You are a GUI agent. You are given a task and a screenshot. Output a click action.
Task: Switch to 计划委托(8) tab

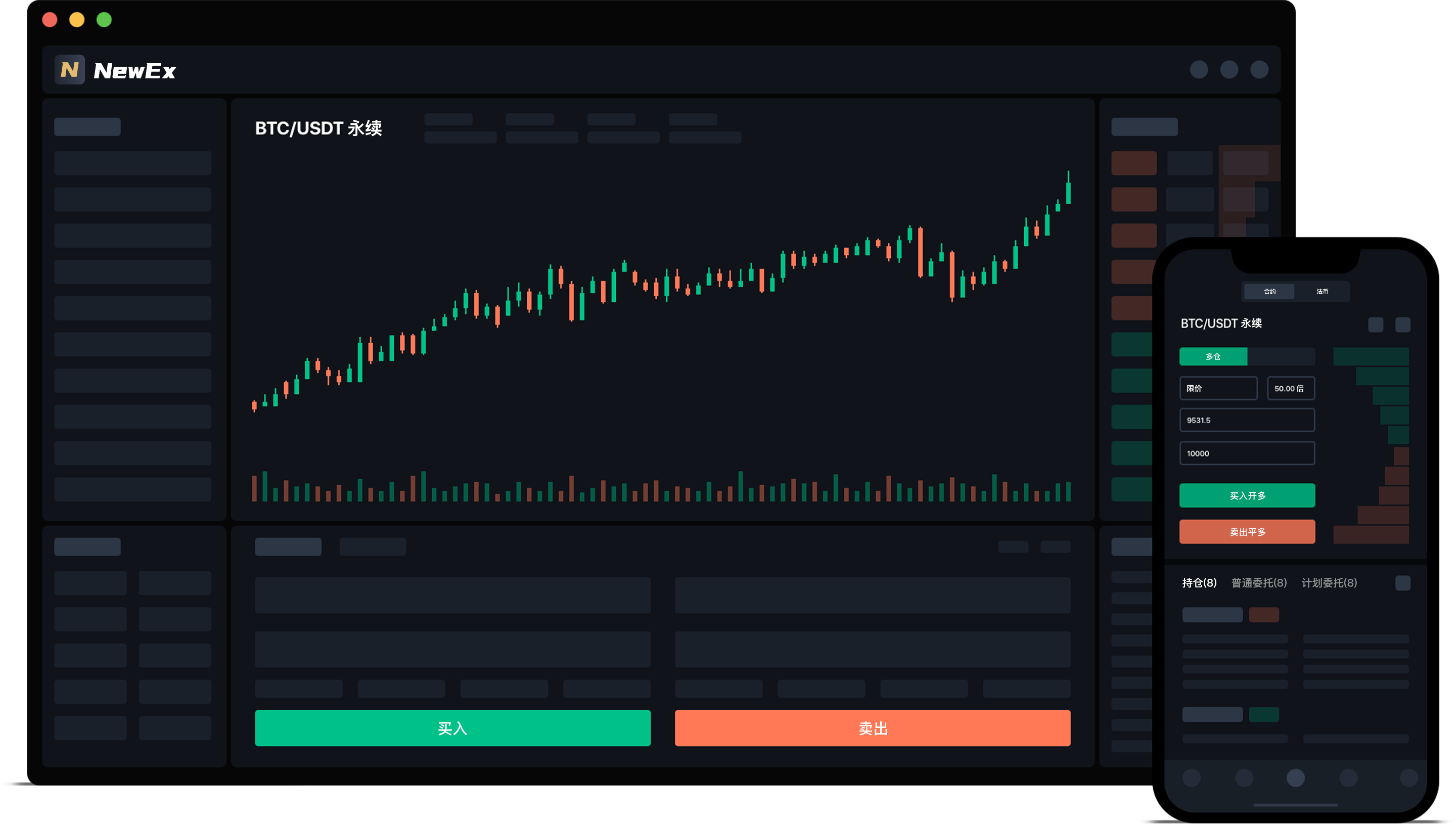1329,583
